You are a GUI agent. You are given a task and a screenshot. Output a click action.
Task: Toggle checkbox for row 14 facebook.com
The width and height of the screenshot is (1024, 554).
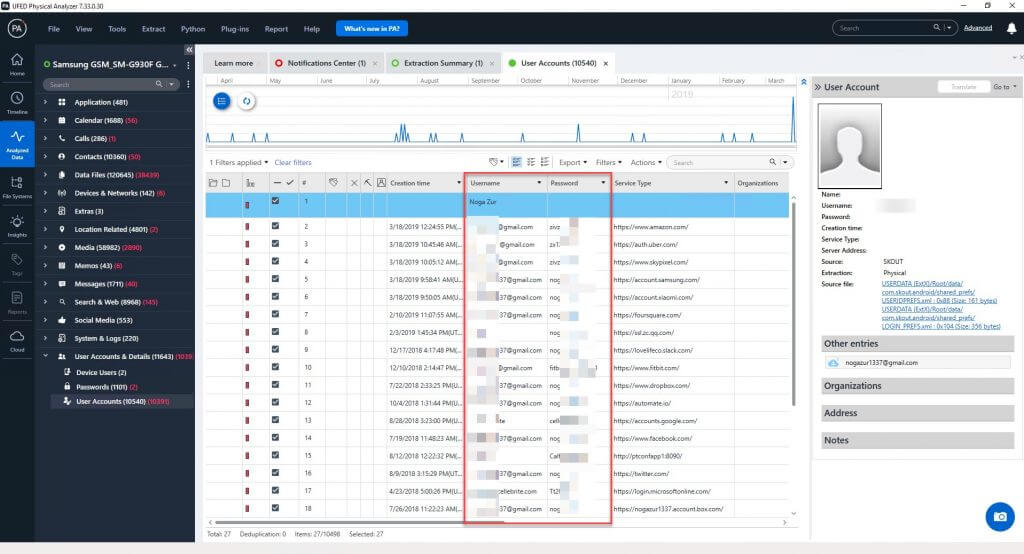click(275, 438)
